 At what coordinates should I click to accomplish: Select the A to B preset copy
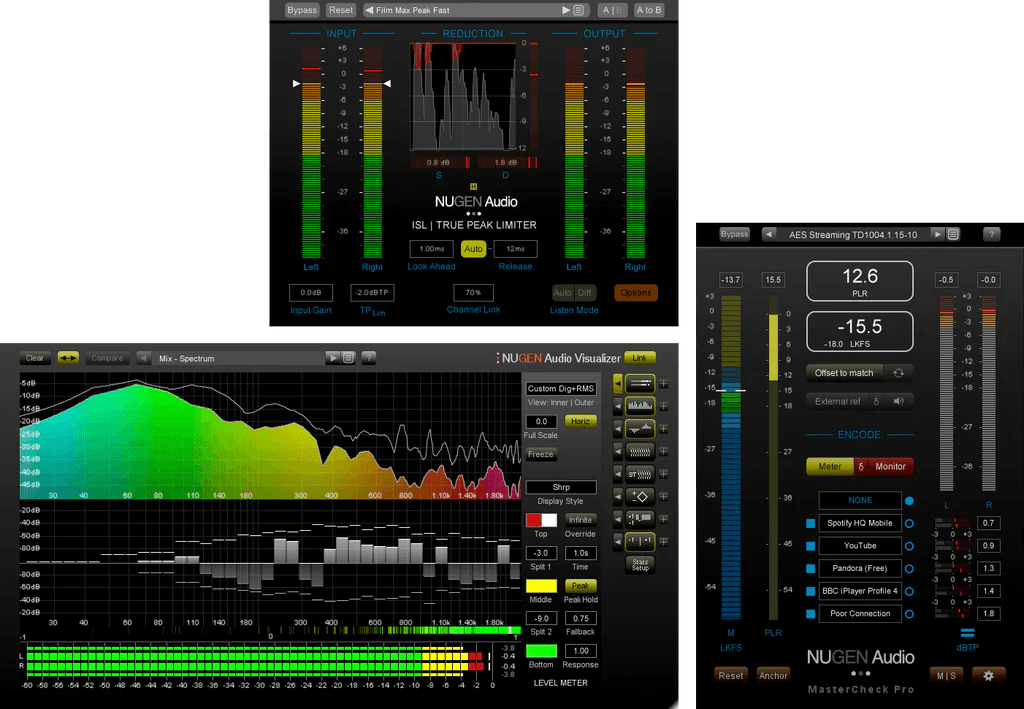point(648,9)
